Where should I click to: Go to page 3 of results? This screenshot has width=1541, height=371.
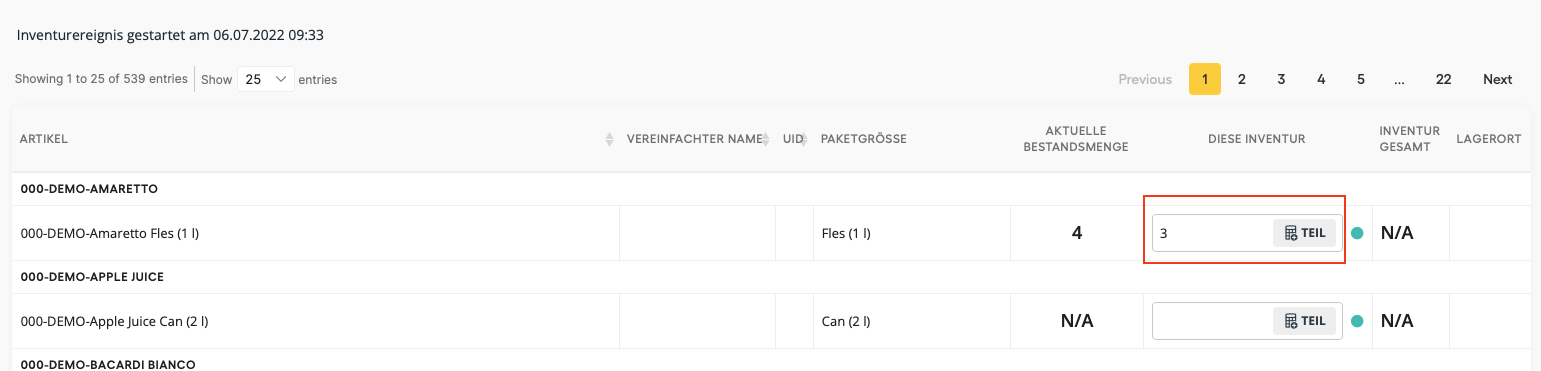[x=1281, y=79]
